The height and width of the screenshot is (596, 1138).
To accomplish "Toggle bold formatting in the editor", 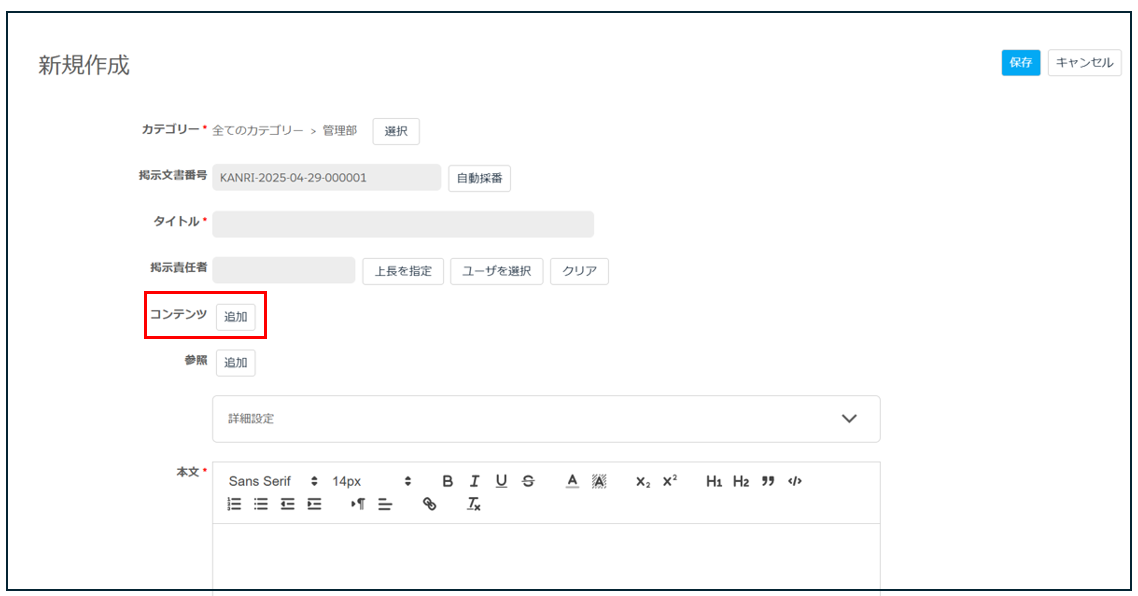I will pyautogui.click(x=447, y=481).
